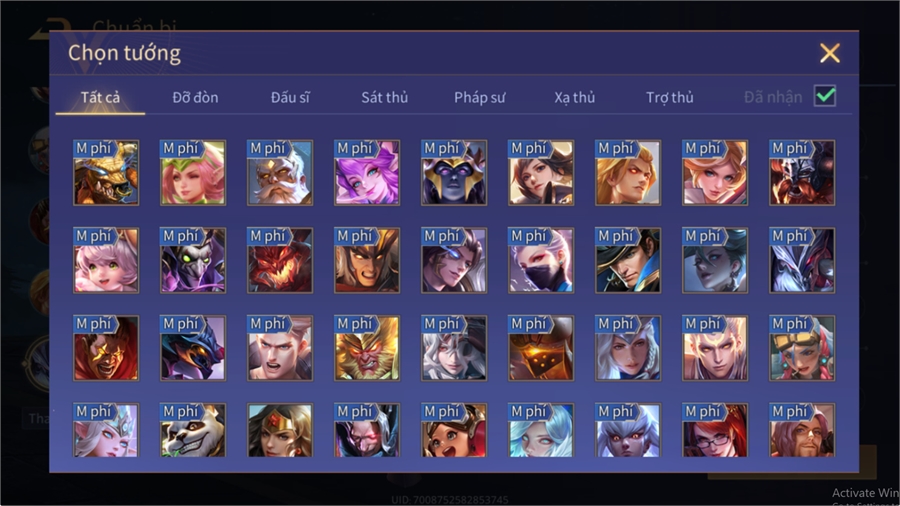Close the Chọn tướng dialog
900x506 pixels.
click(x=830, y=53)
